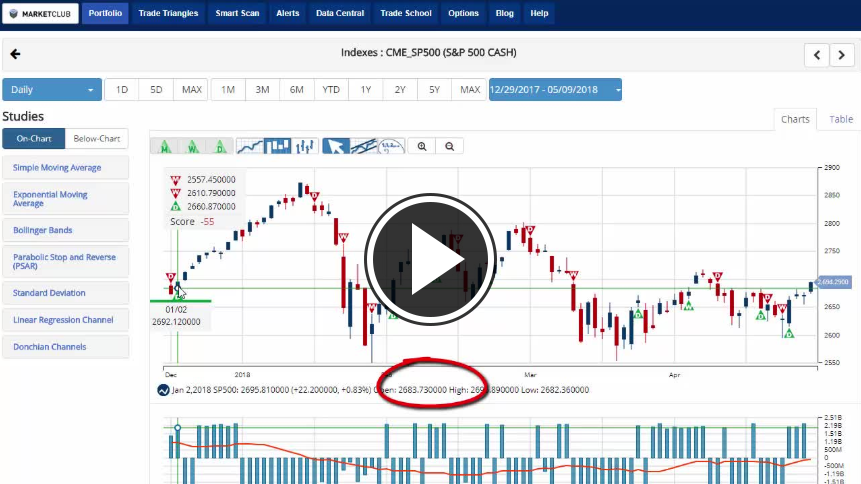The height and width of the screenshot is (484, 861).
Task: Select the pointer cursor tool
Action: point(336,146)
